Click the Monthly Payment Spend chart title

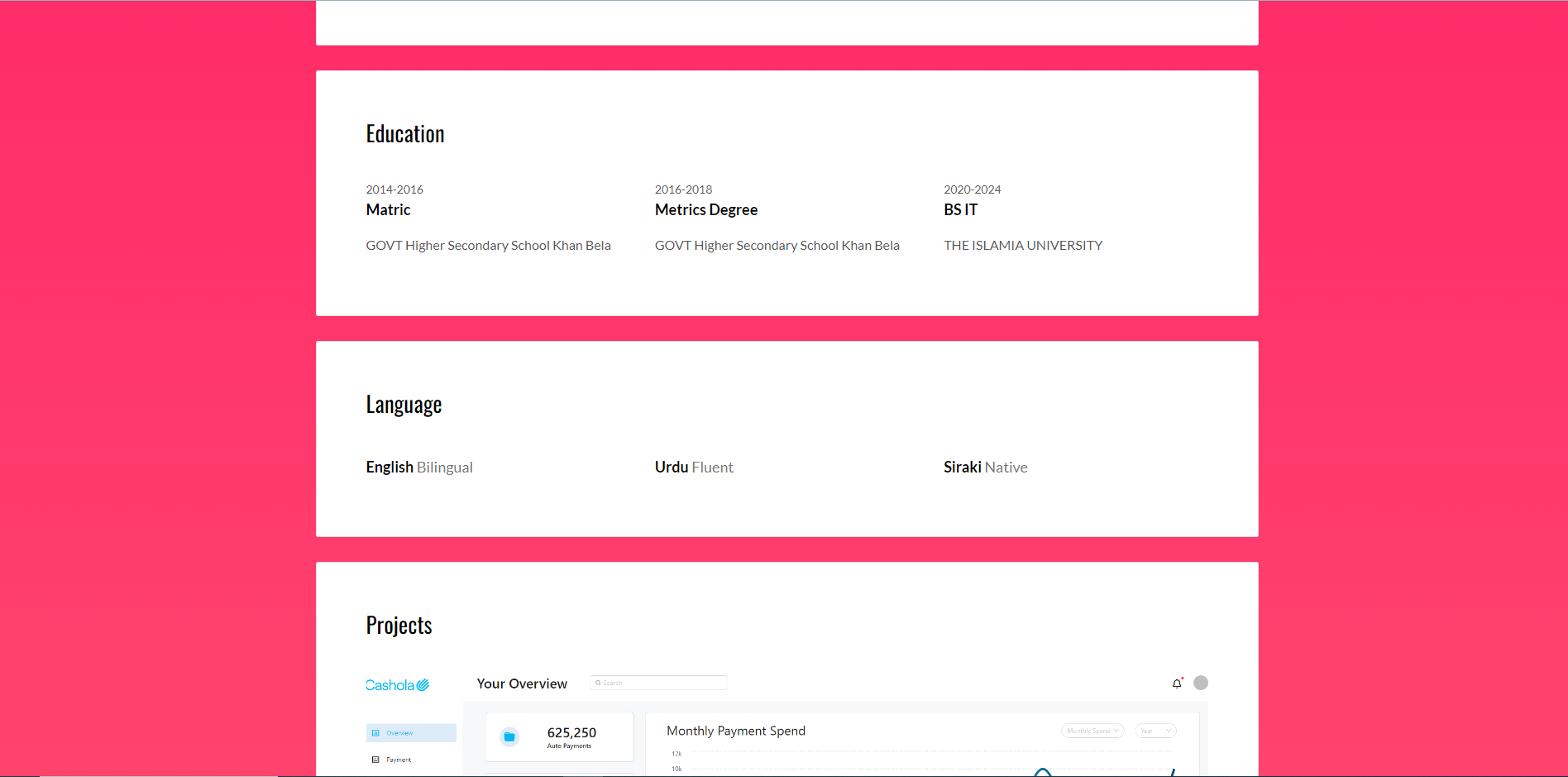tap(736, 731)
